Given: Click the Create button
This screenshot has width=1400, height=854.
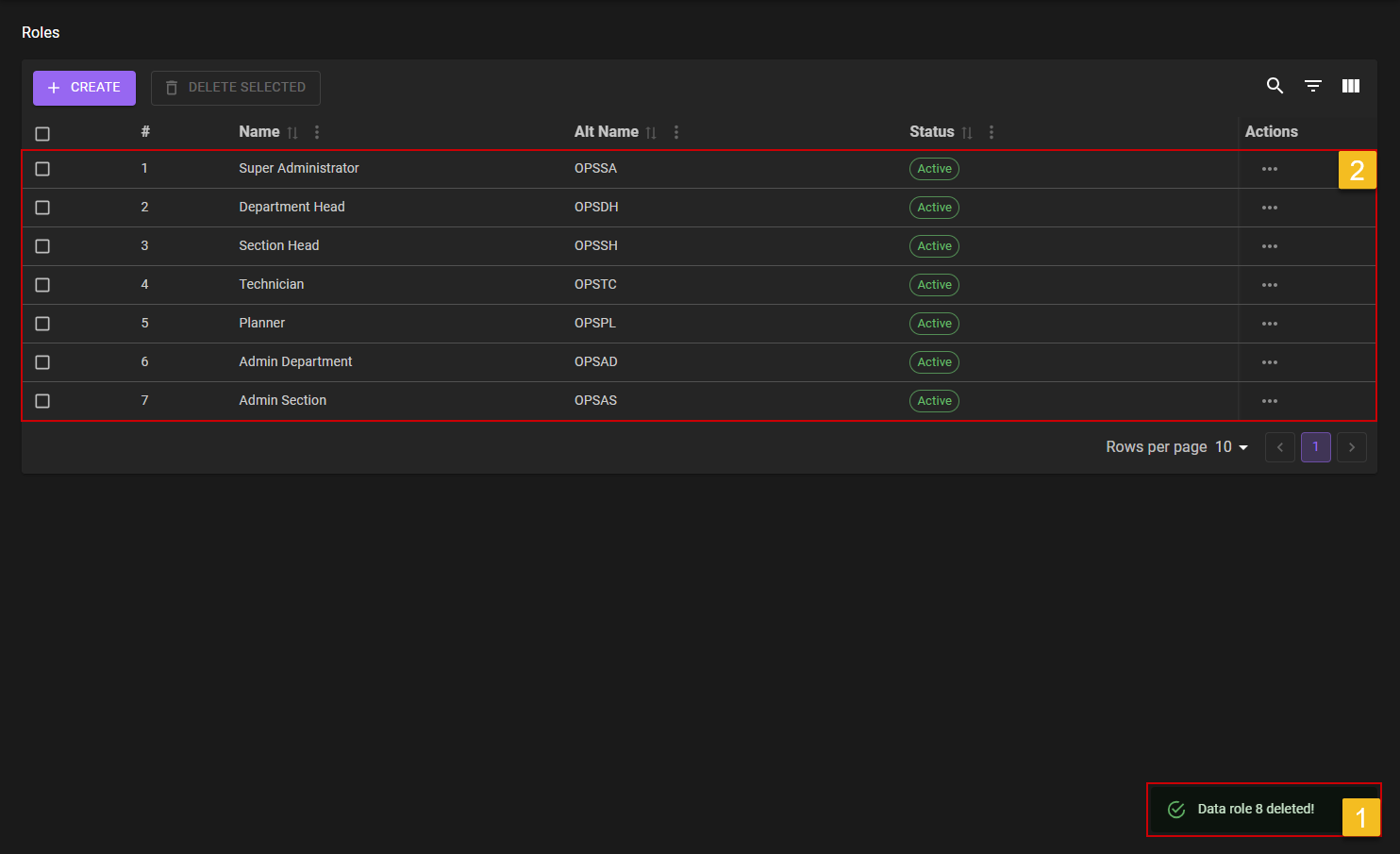Looking at the screenshot, I should [84, 88].
